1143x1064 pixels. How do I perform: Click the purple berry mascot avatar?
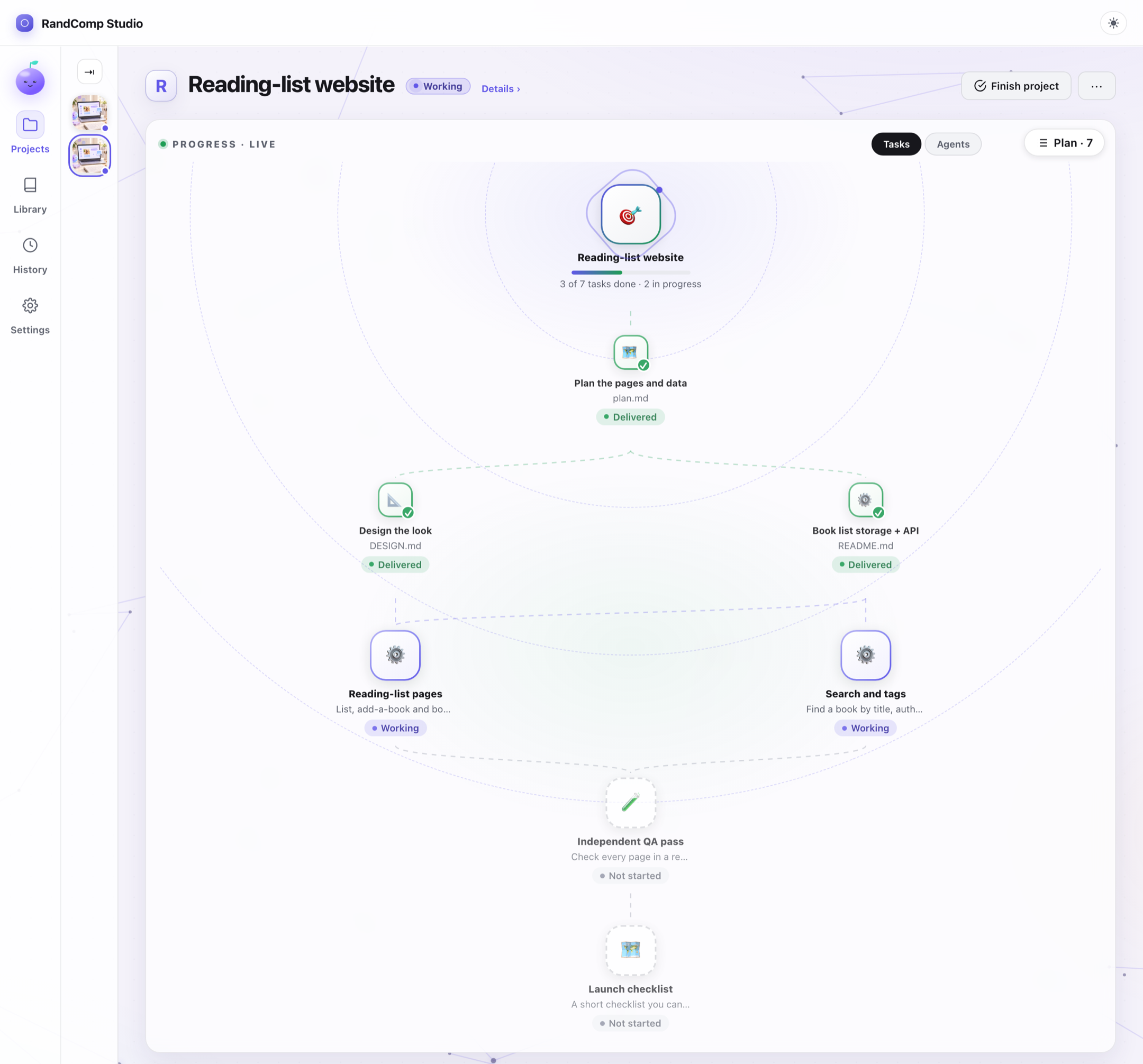tap(30, 78)
